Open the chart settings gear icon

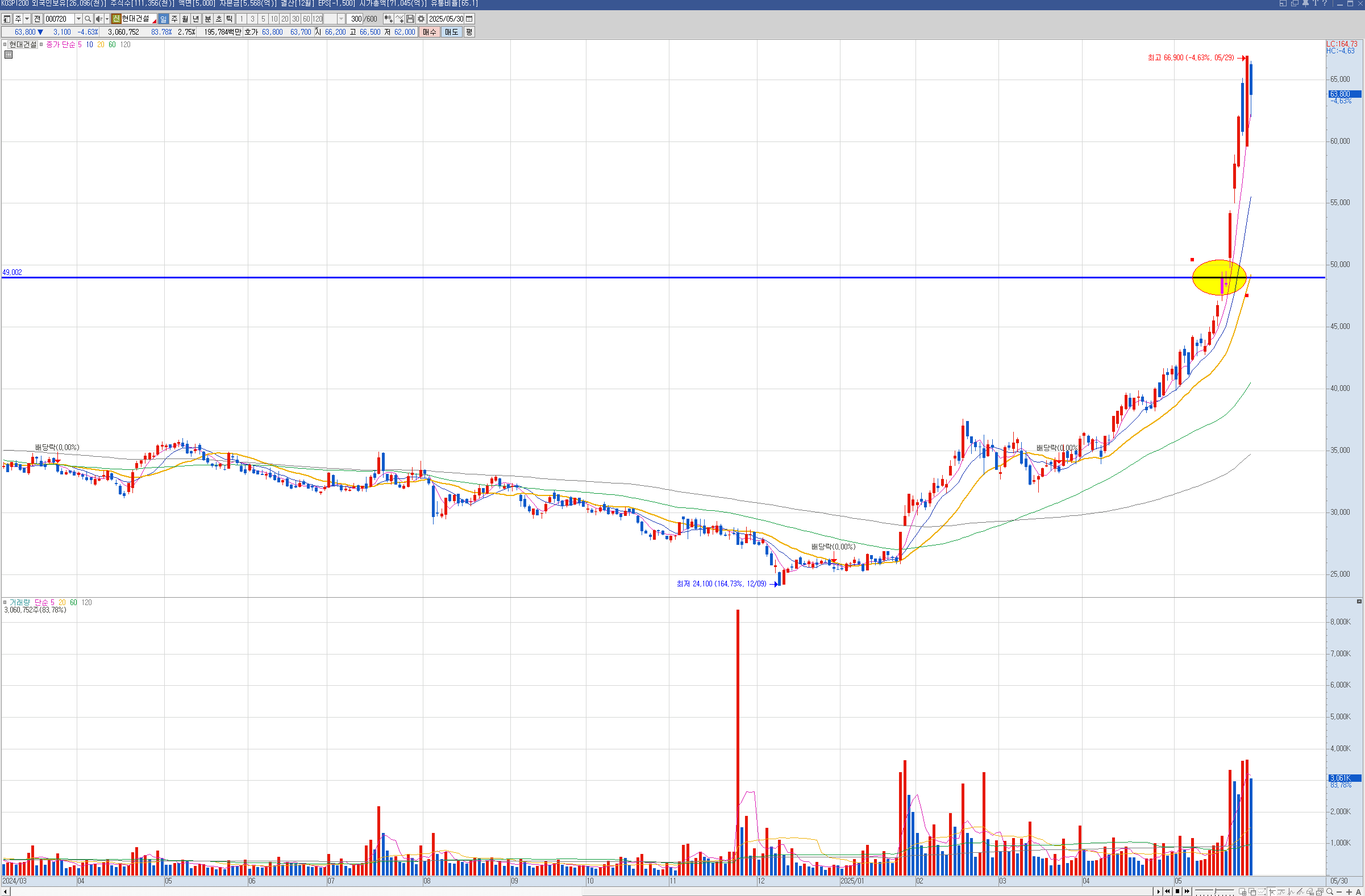click(421, 19)
